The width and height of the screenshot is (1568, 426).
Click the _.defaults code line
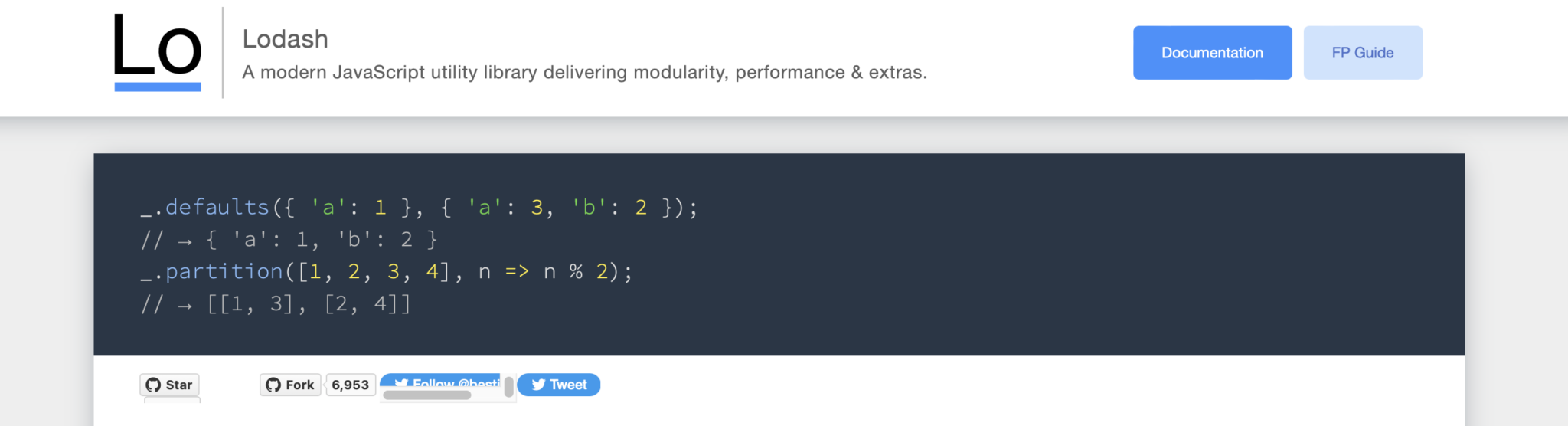(x=420, y=208)
